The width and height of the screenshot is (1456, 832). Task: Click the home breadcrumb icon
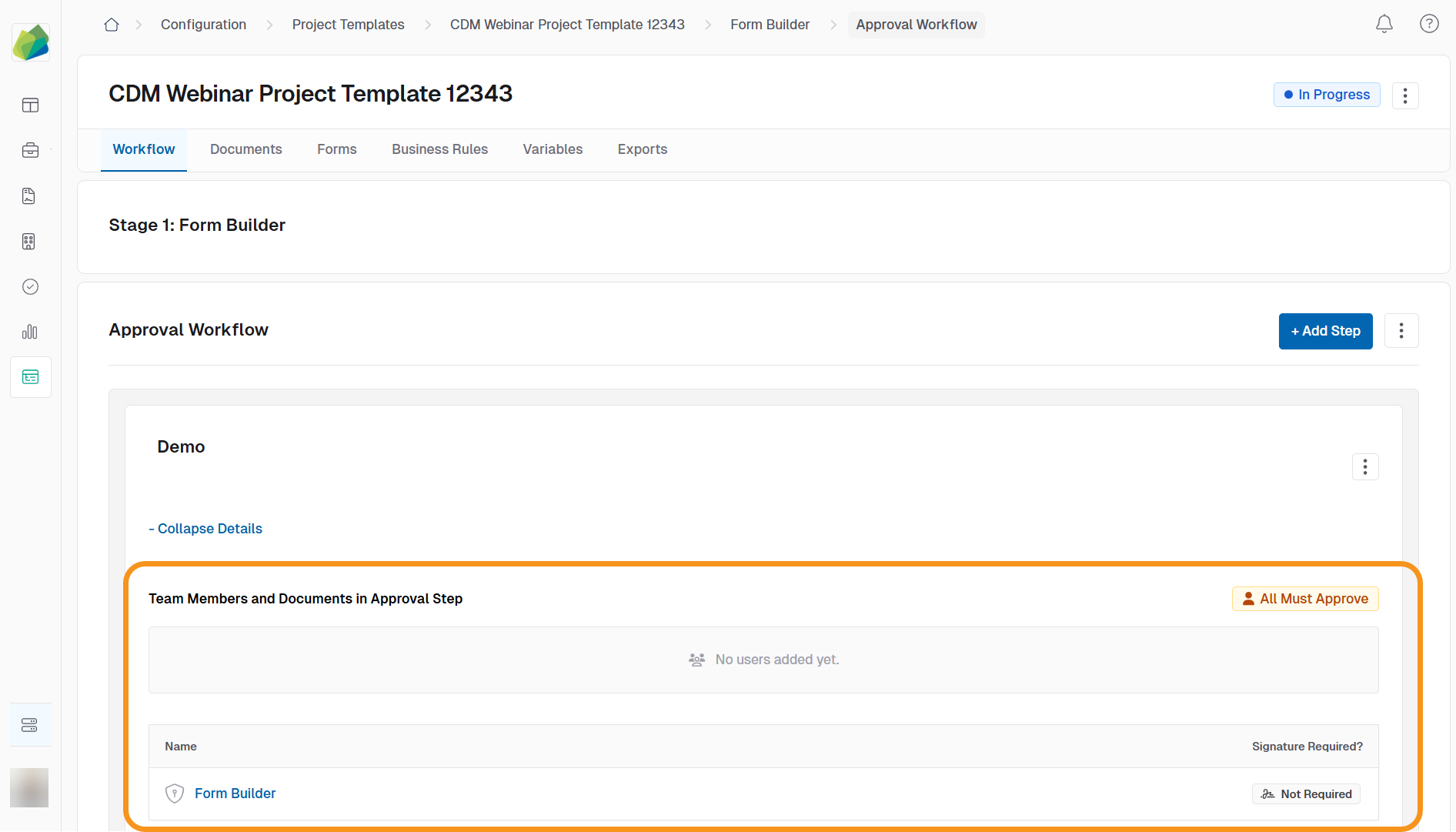(111, 24)
